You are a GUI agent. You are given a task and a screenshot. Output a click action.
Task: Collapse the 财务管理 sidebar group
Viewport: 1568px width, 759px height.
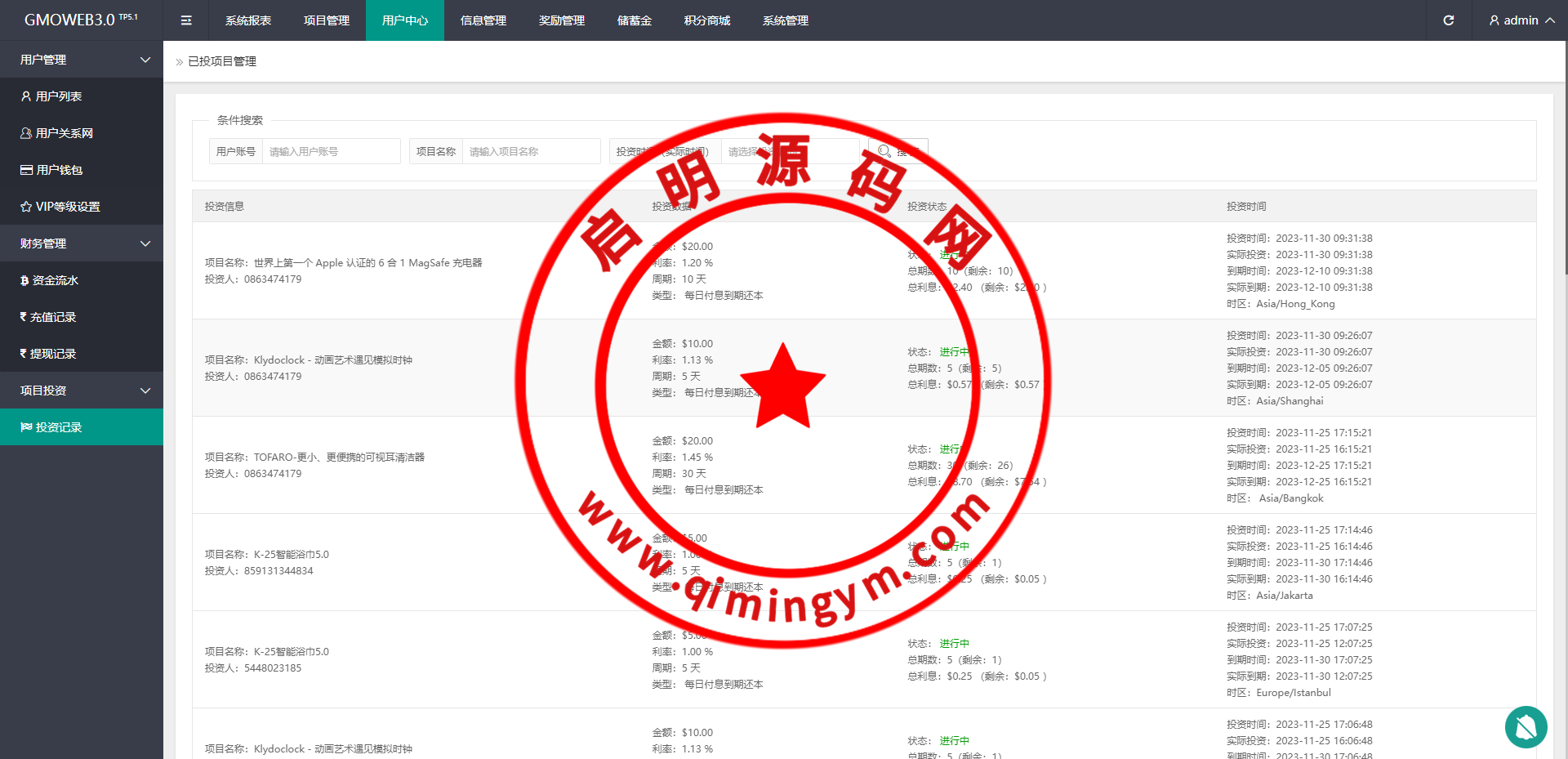[82, 243]
